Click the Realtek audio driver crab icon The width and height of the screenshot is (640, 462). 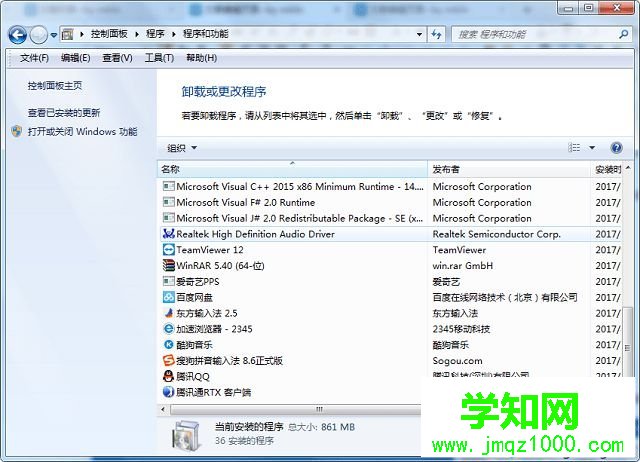point(169,234)
